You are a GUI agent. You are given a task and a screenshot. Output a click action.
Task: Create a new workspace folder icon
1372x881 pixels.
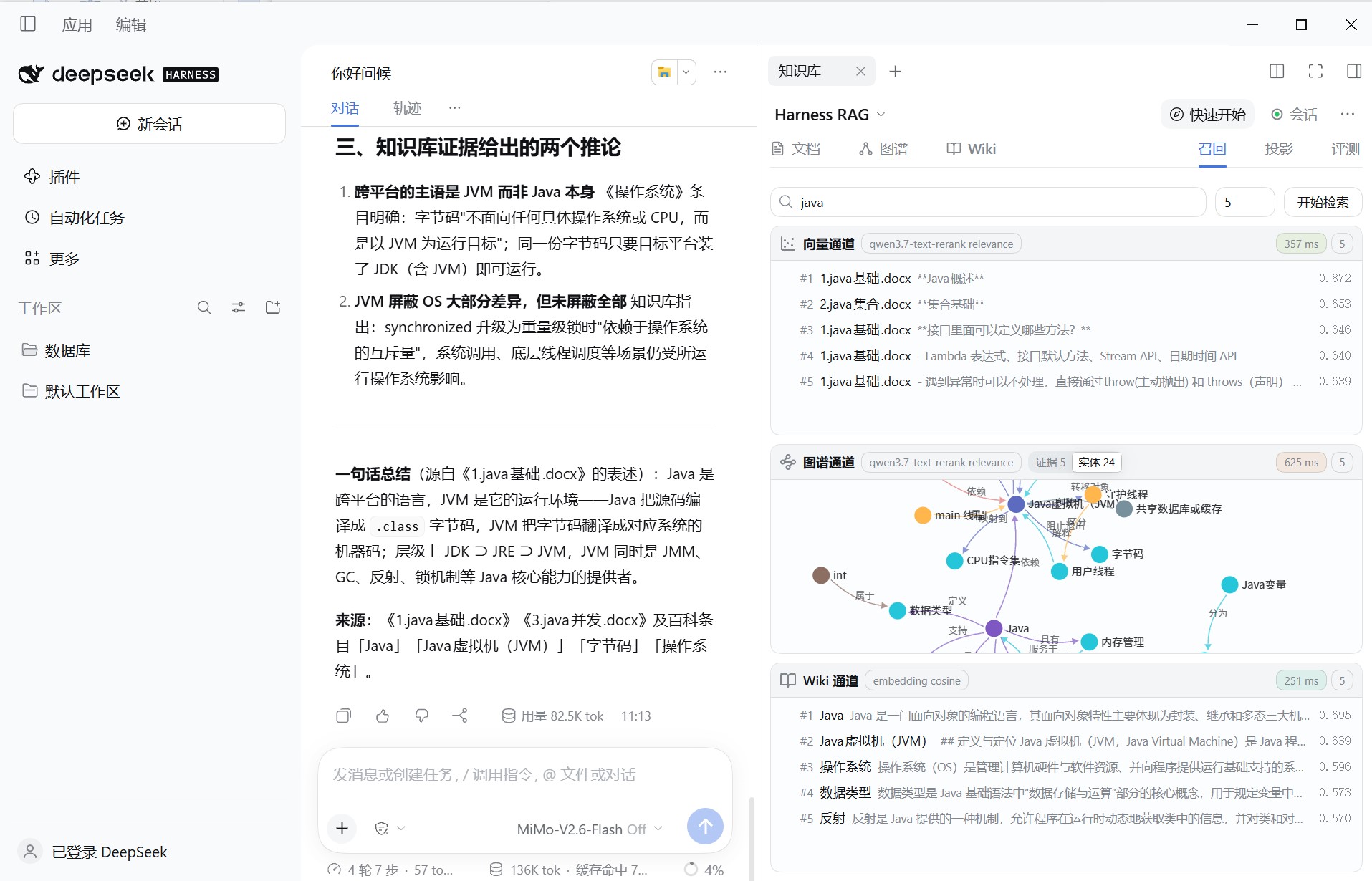point(273,308)
